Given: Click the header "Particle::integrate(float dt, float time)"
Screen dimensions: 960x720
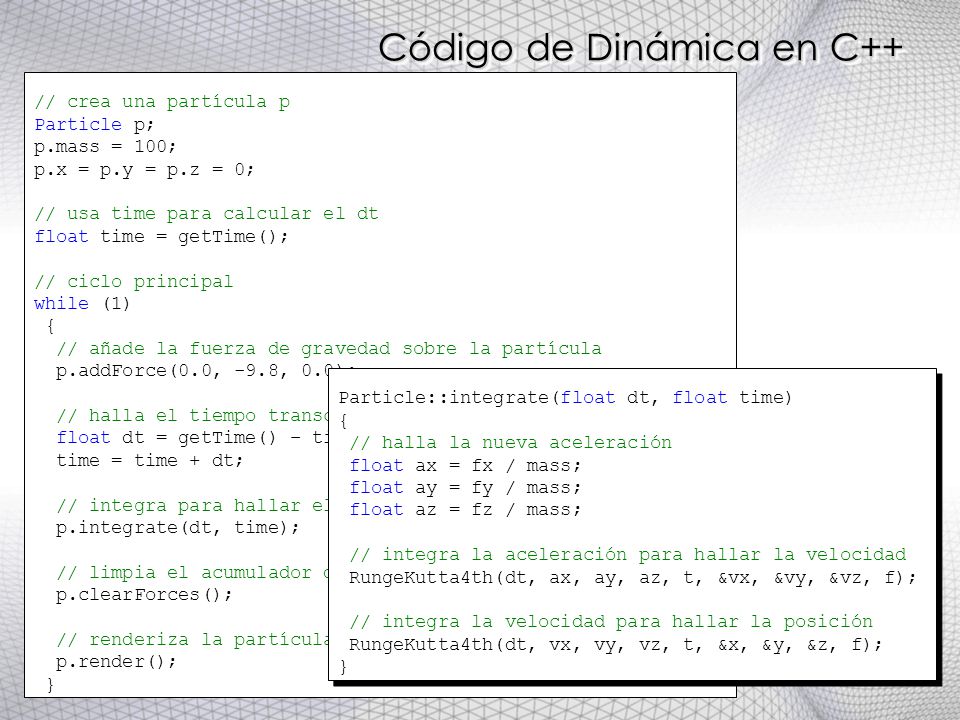Looking at the screenshot, I should (x=565, y=398).
